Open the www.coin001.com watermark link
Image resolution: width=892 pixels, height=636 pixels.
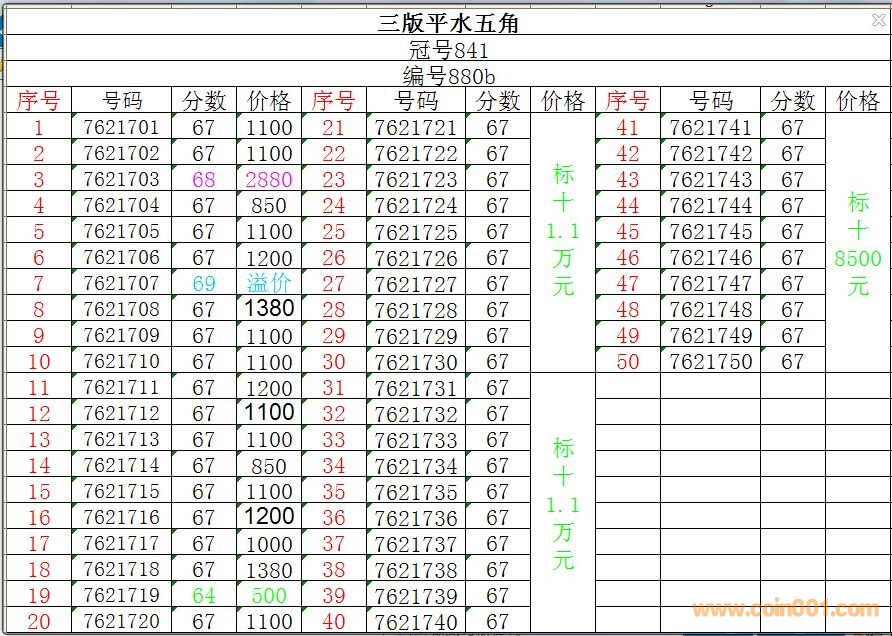(785, 609)
